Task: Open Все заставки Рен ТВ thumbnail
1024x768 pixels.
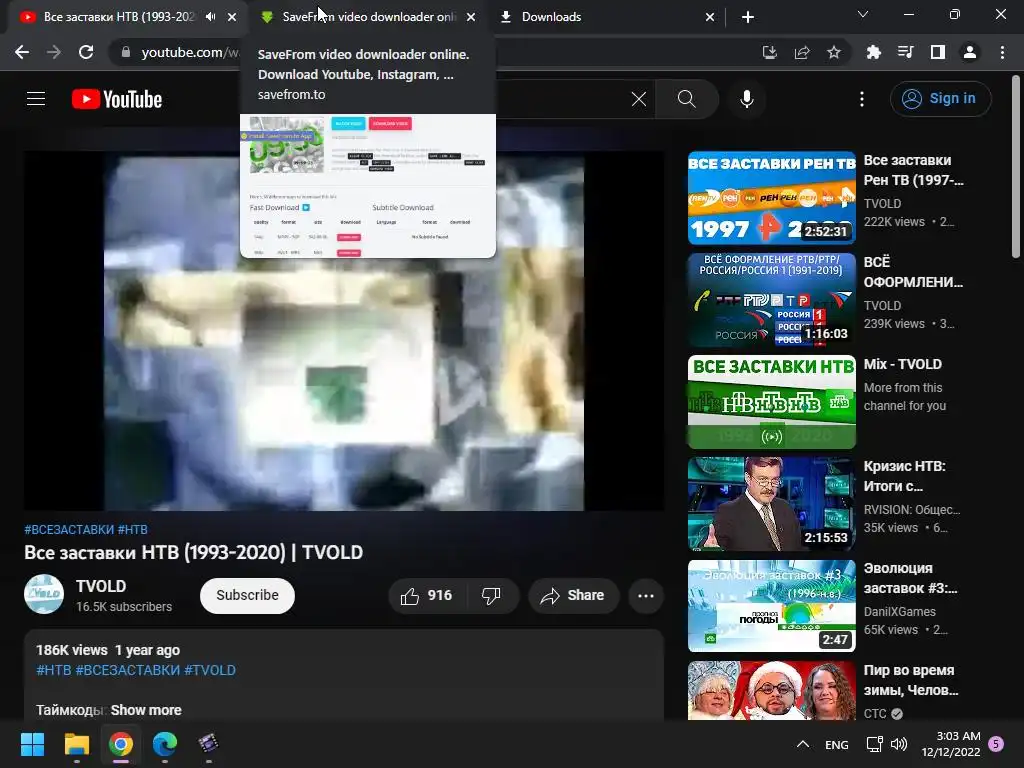Action: (771, 198)
